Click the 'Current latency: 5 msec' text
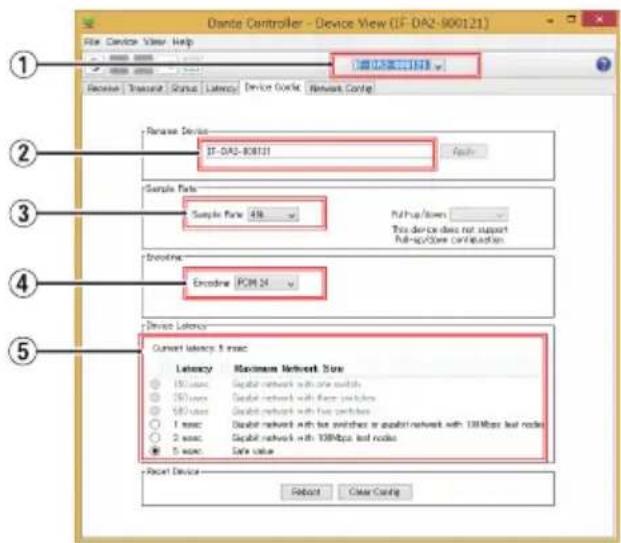The image size is (621, 543). click(x=200, y=348)
